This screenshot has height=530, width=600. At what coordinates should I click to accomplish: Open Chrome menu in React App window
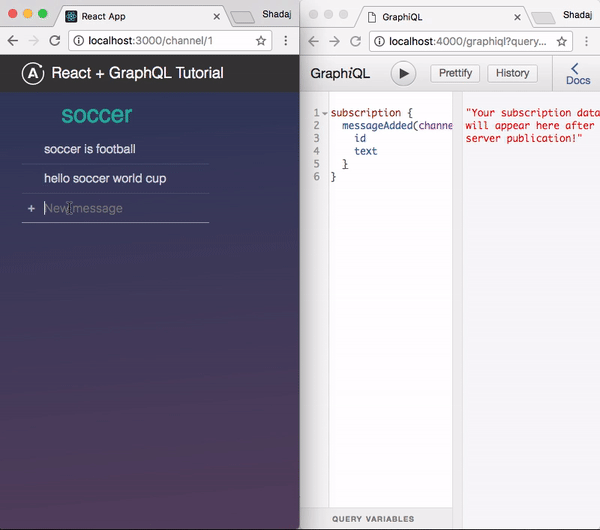pos(285,41)
